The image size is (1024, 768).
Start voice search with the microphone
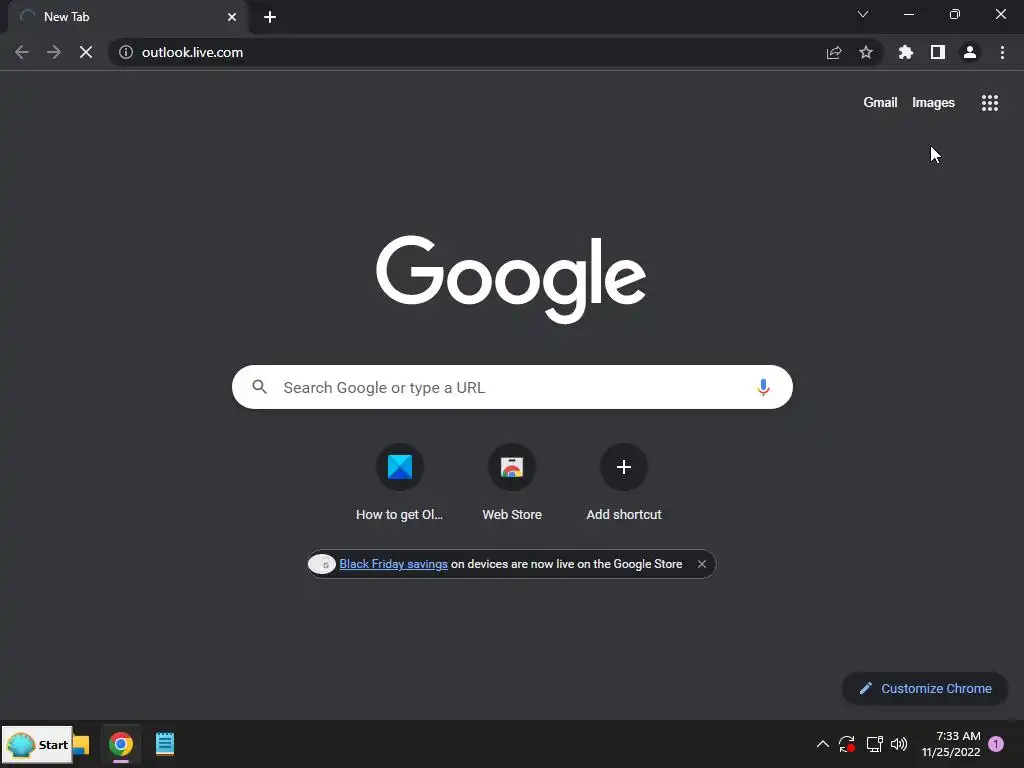pyautogui.click(x=763, y=387)
